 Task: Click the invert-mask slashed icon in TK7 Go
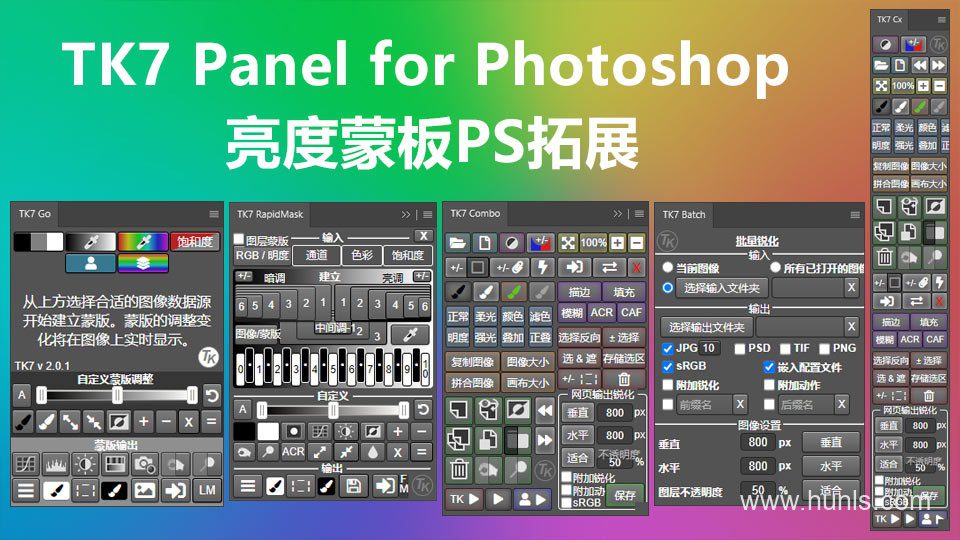(x=118, y=421)
